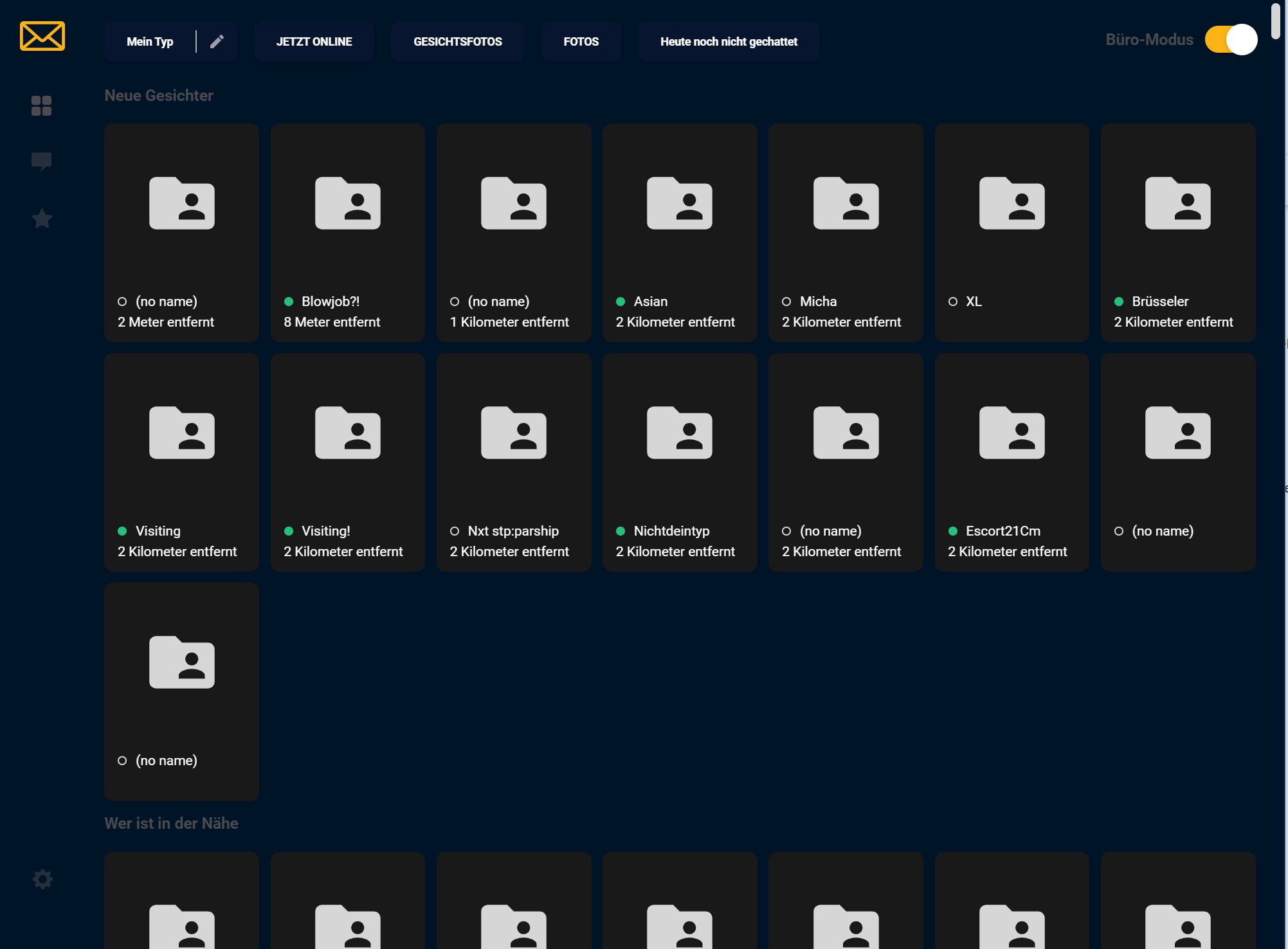This screenshot has width=1288, height=949.
Task: Open the Micha profile card
Action: (x=846, y=233)
